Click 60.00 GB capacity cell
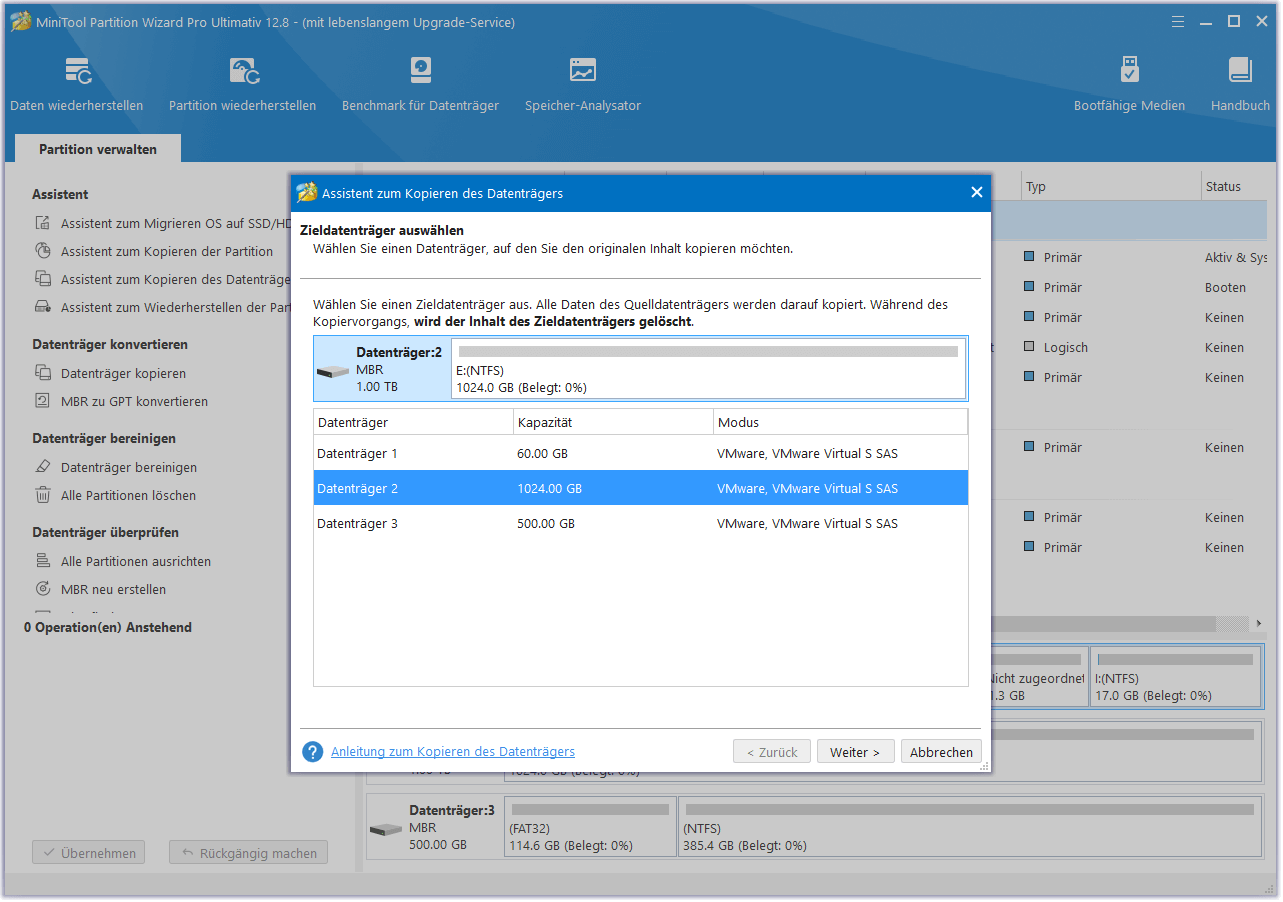1283x902 pixels. click(x=542, y=453)
